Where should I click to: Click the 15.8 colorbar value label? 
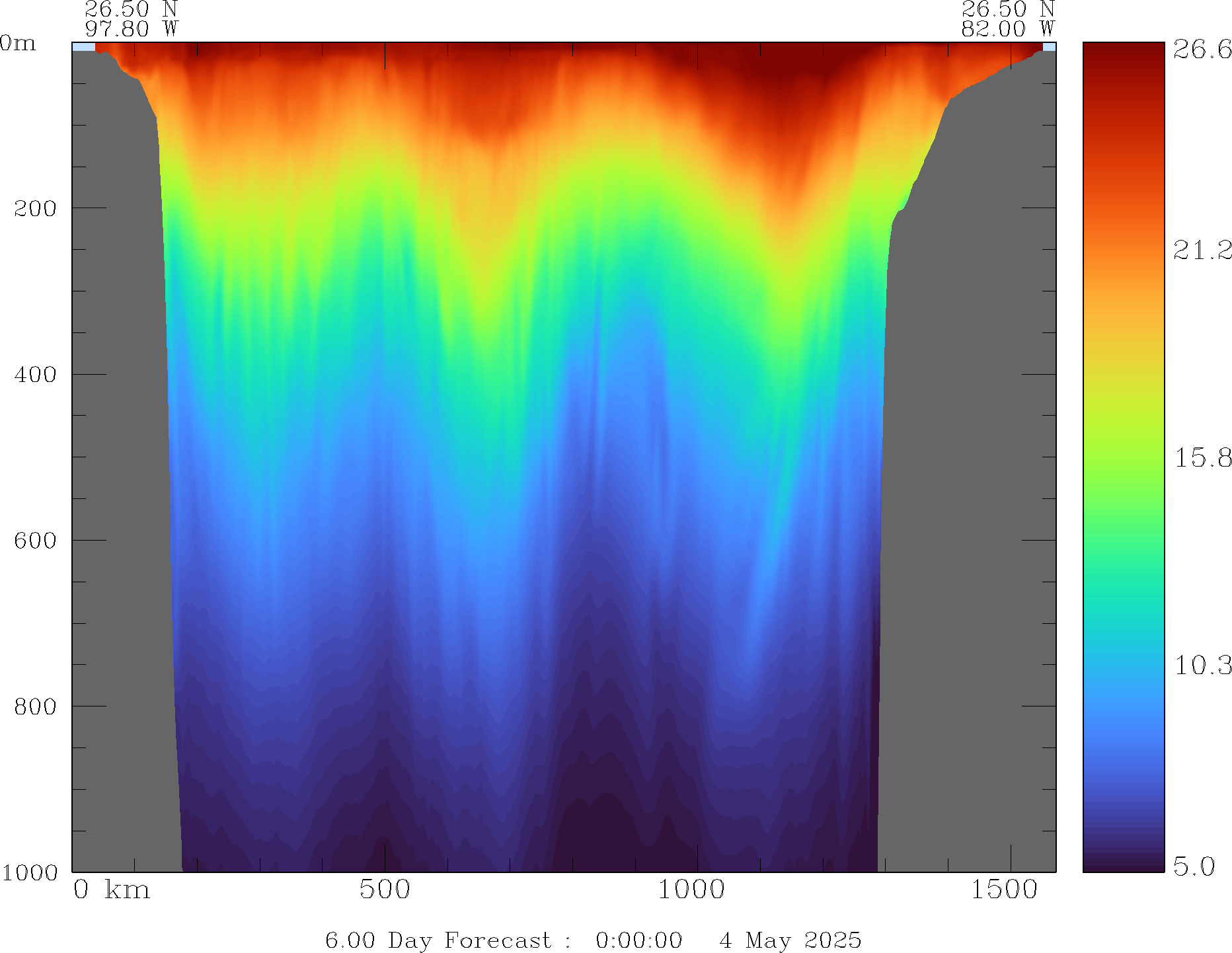point(1202,457)
